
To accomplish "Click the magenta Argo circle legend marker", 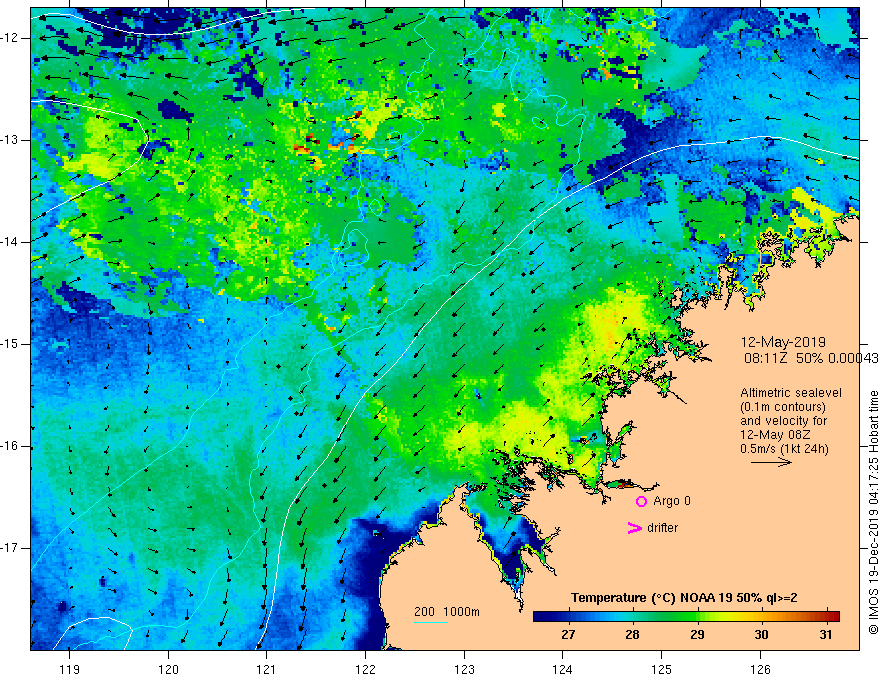I will click(x=641, y=501).
